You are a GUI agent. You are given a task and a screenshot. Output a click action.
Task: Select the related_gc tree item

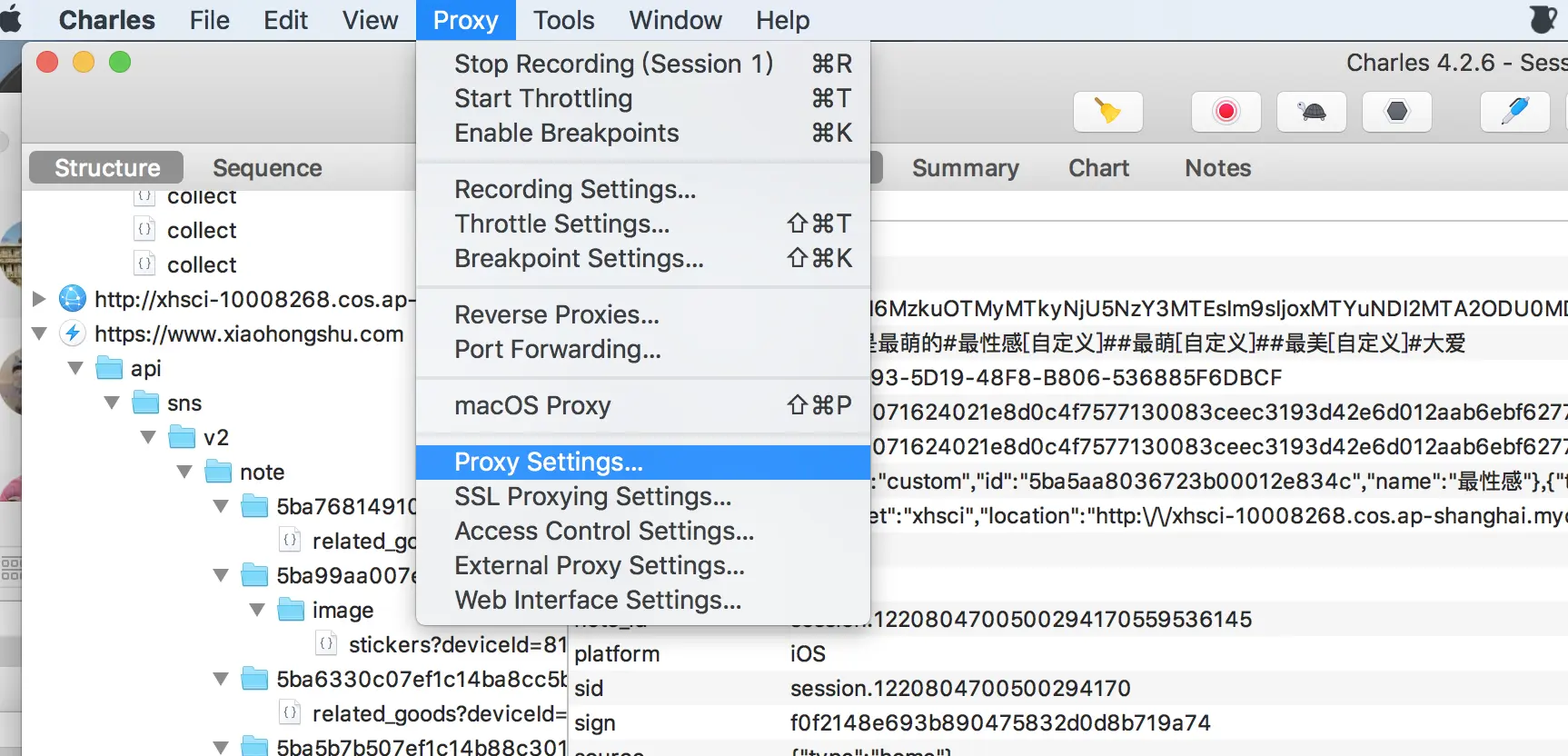363,542
